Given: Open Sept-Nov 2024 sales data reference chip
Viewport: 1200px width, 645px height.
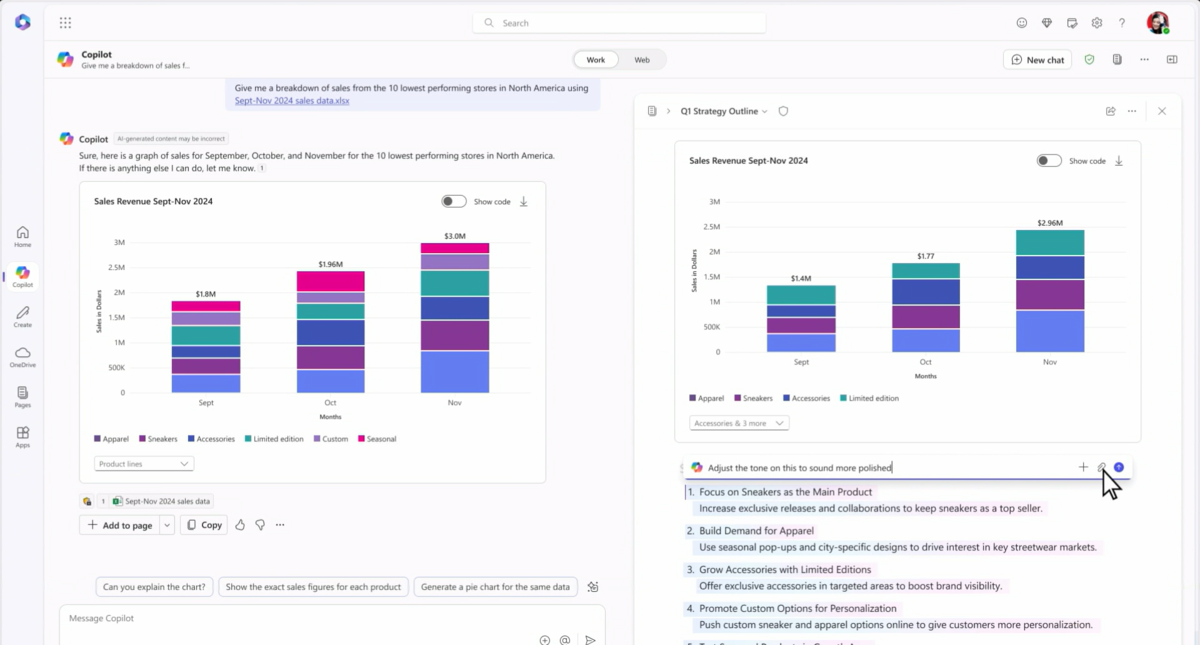Looking at the screenshot, I should 161,501.
